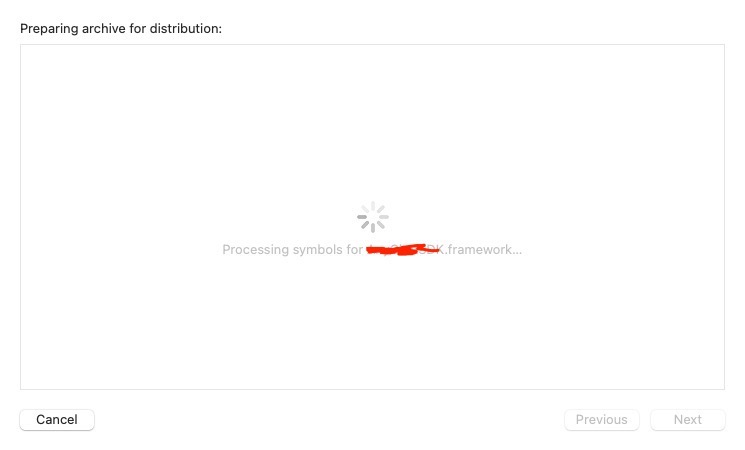Click the disabled Next button
The image size is (745, 450).
point(688,420)
